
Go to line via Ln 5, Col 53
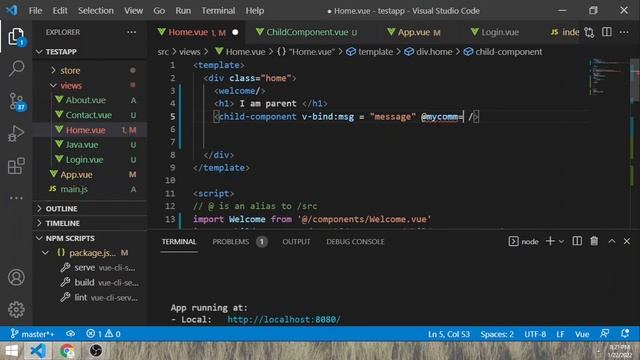pyautogui.click(x=449, y=334)
